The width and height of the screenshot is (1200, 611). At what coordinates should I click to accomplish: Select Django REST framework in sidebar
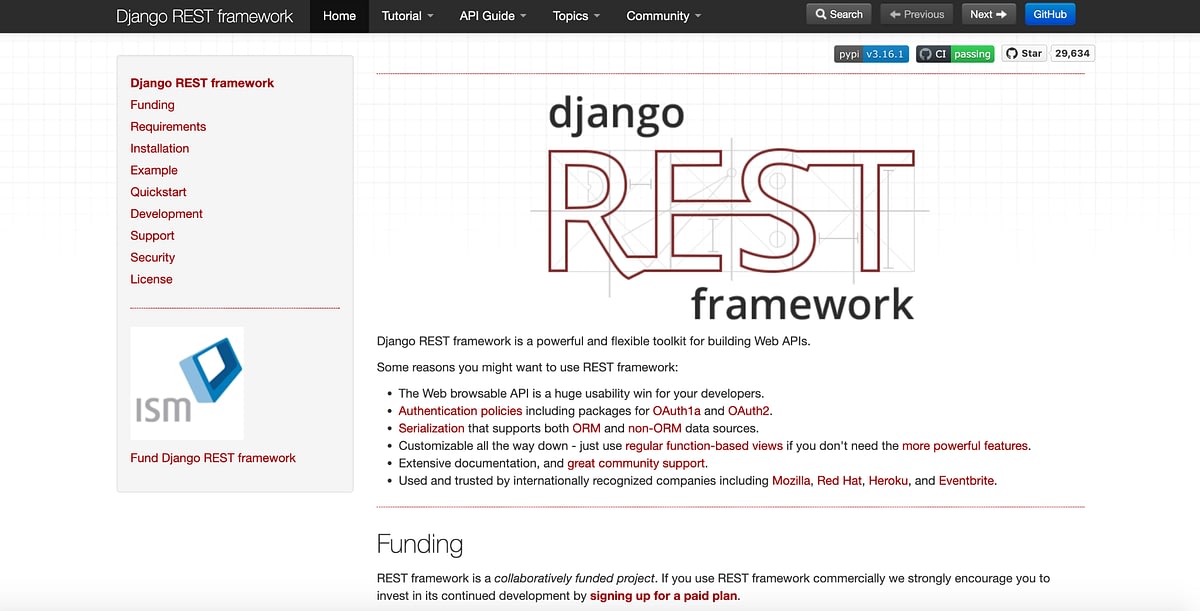point(202,83)
